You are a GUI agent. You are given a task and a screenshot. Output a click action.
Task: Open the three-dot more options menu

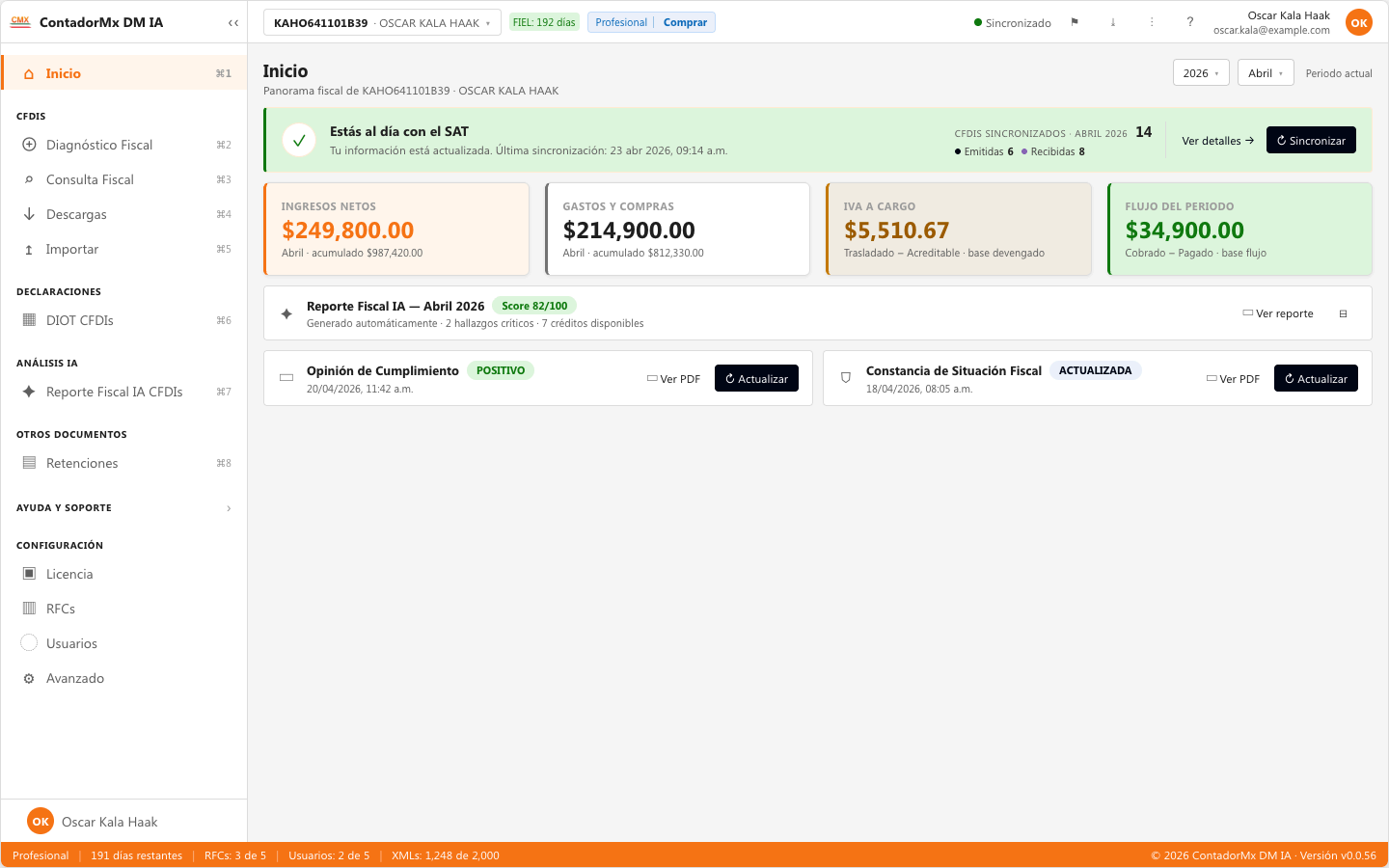pyautogui.click(x=1152, y=22)
